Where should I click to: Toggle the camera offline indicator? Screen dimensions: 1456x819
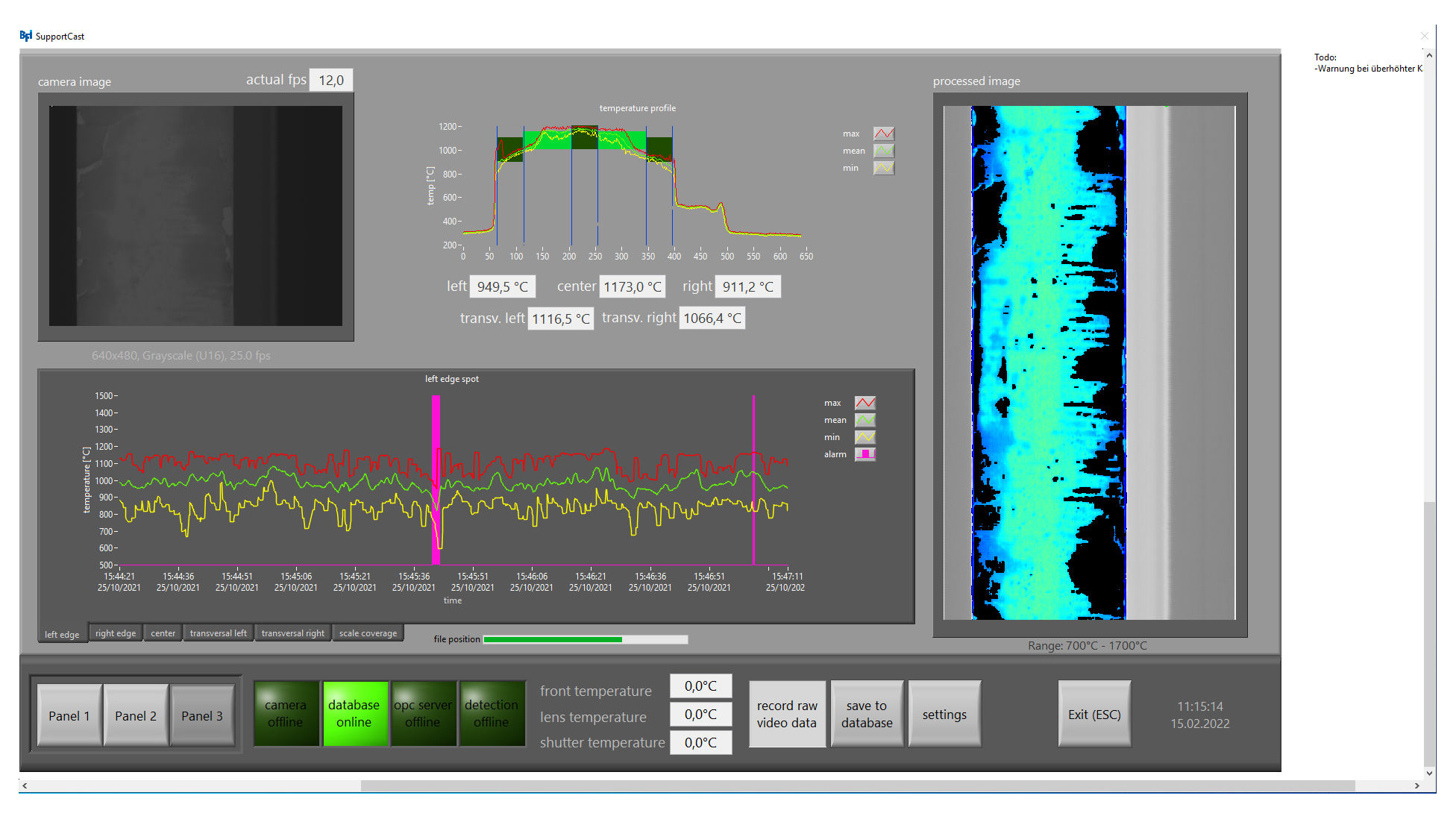pos(286,714)
